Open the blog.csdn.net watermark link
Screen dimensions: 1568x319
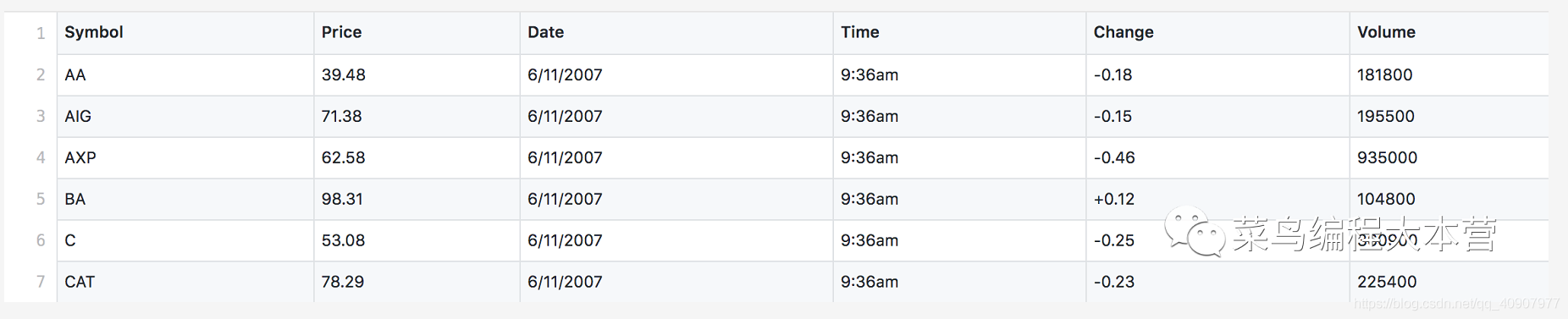tap(1456, 304)
